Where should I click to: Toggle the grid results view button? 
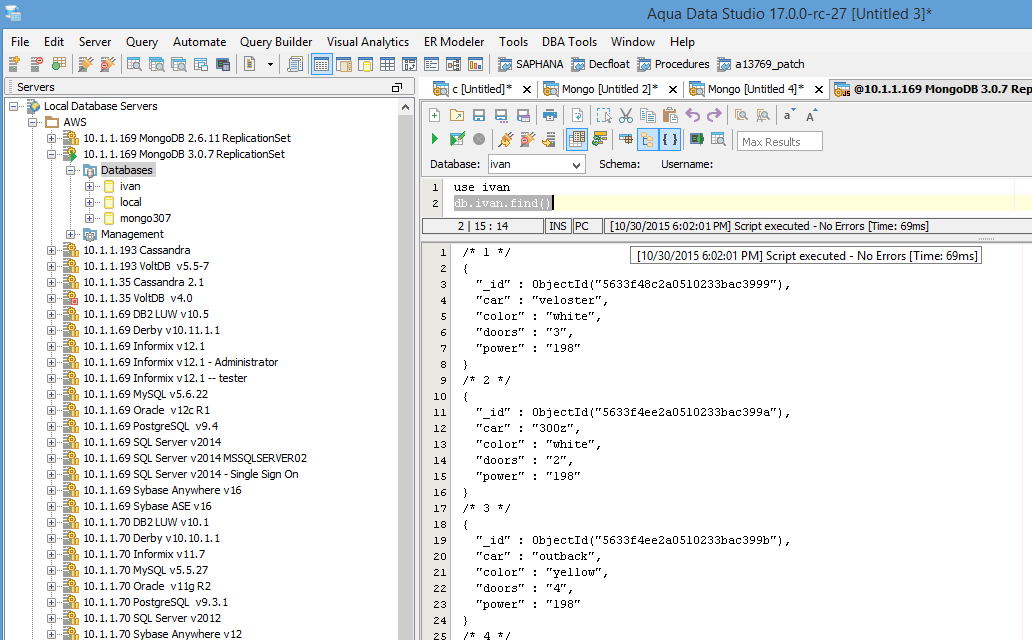tap(577, 139)
